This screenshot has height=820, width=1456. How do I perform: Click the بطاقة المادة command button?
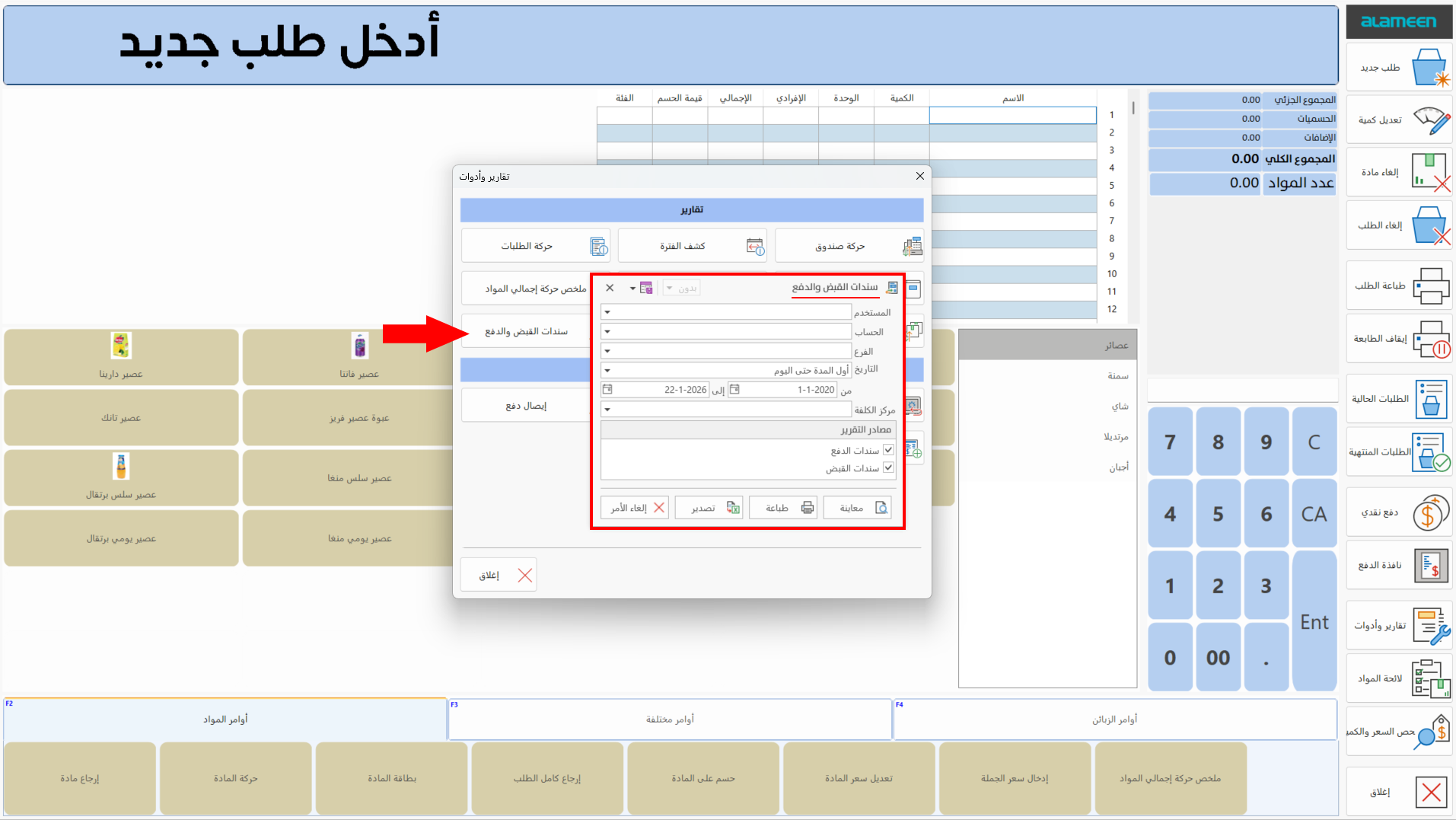pyautogui.click(x=392, y=778)
